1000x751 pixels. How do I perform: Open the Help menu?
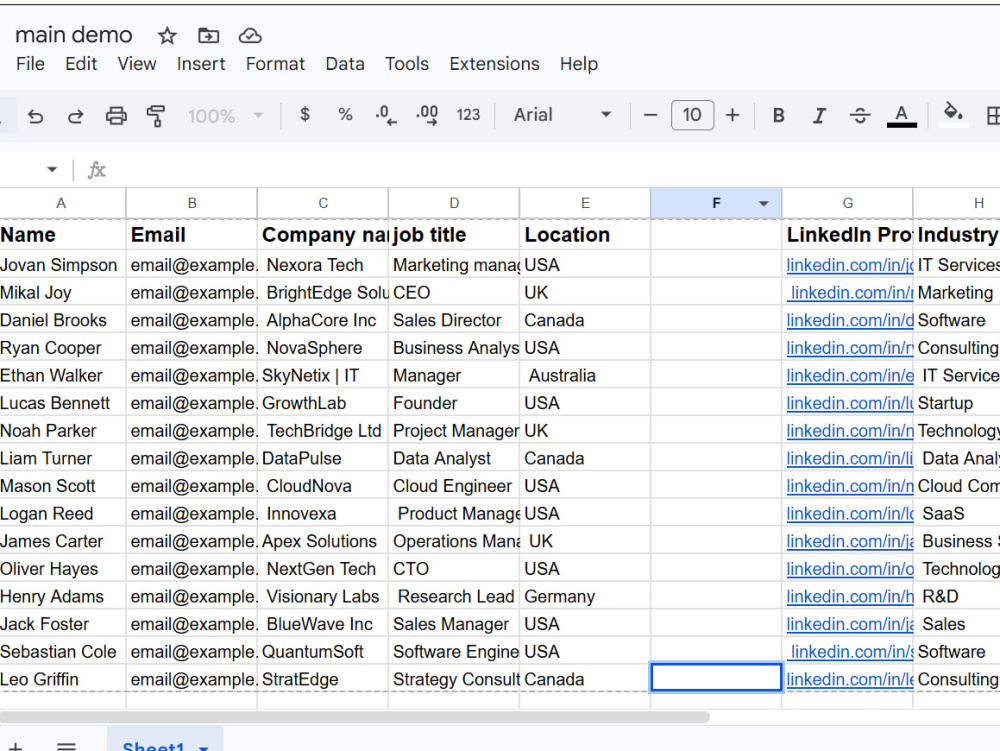(x=579, y=64)
